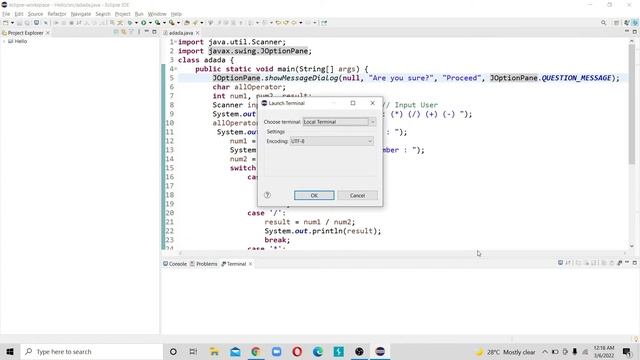Maximize the editor area
640x360 pixels.
[x=635, y=31]
